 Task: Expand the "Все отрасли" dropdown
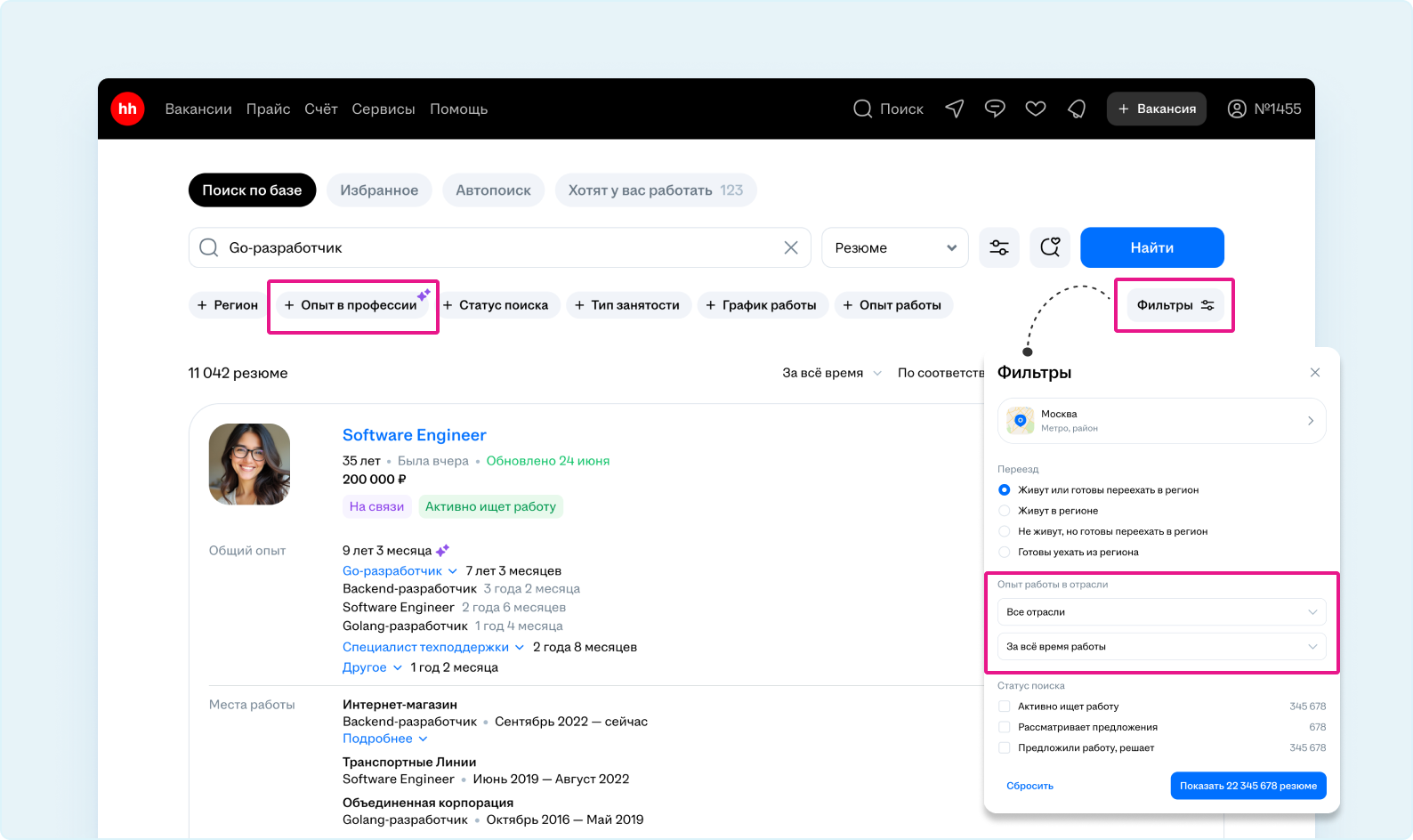click(1161, 612)
